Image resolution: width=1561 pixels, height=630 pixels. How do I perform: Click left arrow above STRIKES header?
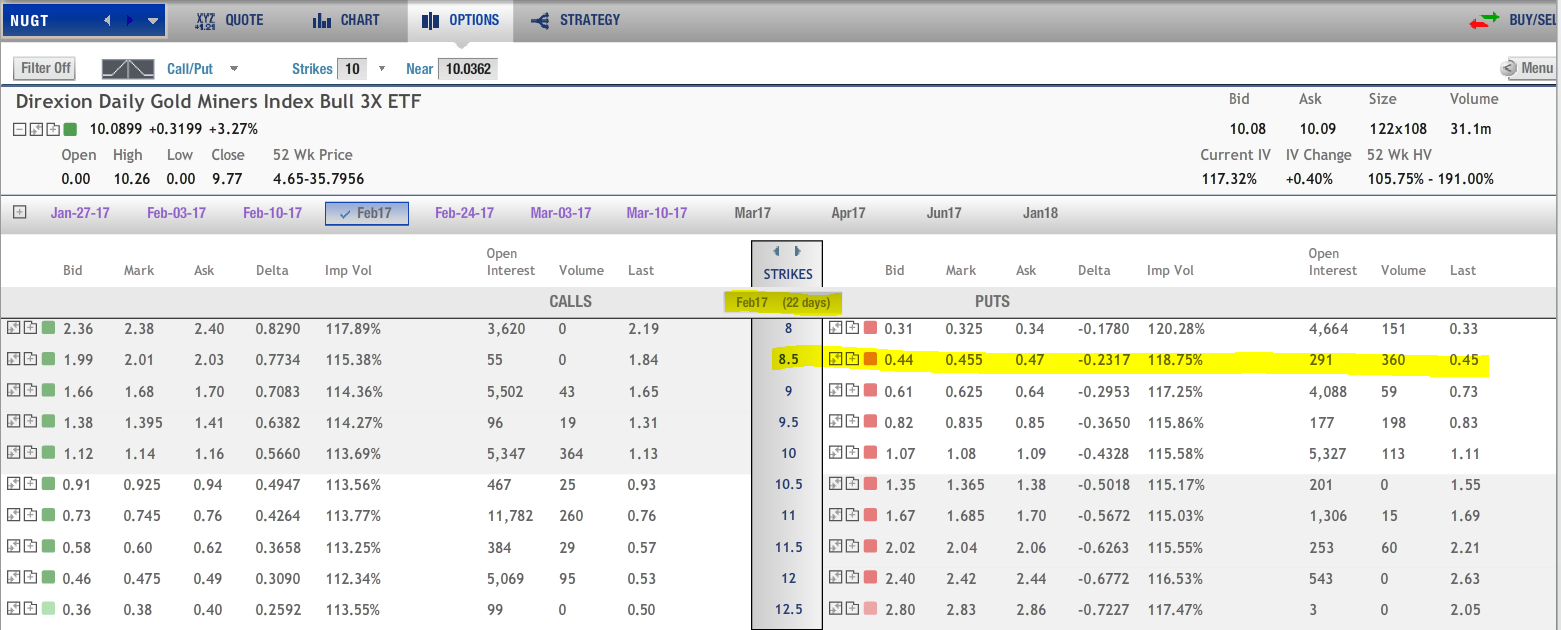[x=777, y=251]
